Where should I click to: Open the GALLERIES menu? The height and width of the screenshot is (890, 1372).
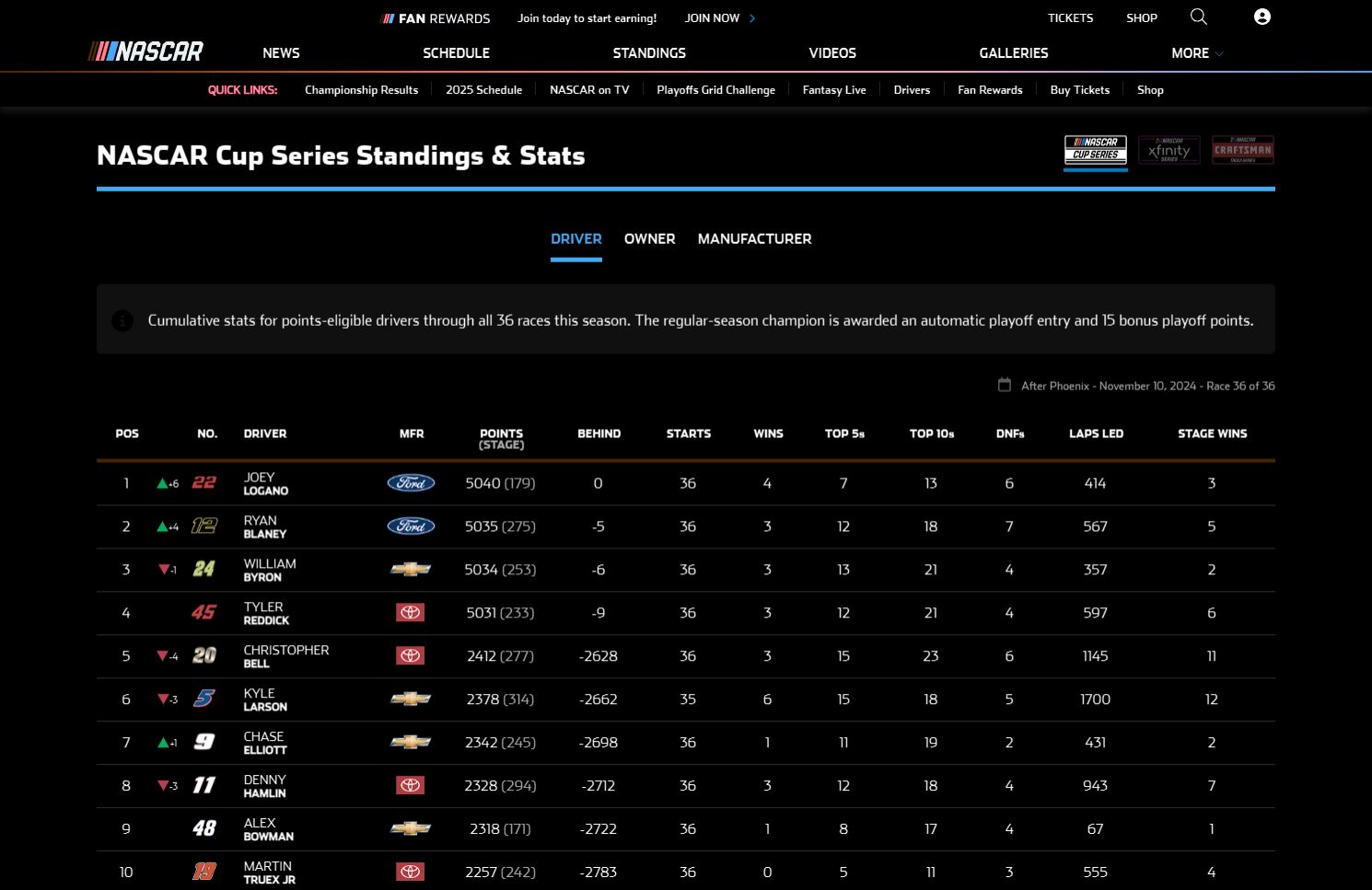(x=1014, y=53)
